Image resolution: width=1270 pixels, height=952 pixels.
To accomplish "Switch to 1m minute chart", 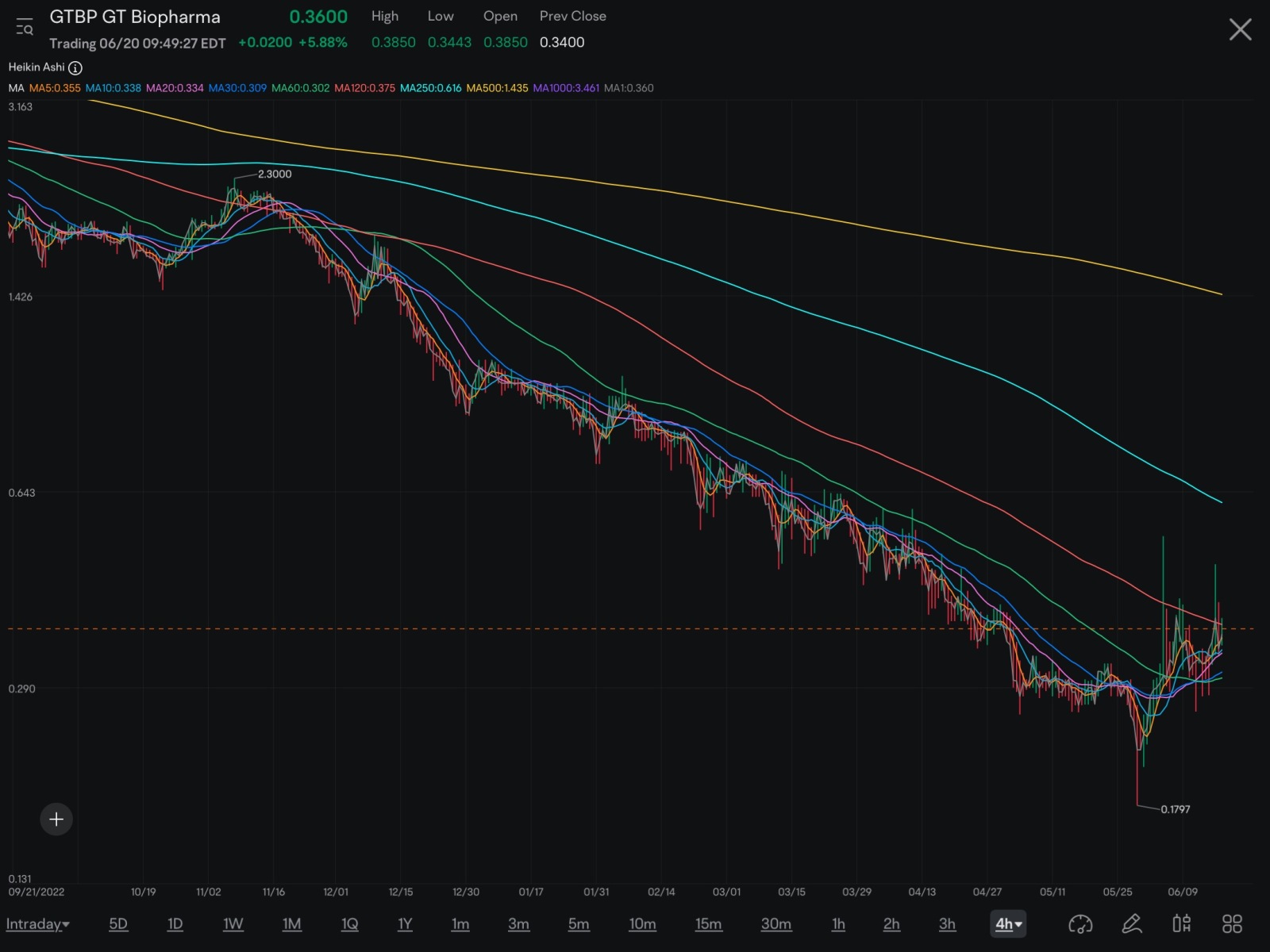I will coord(460,924).
